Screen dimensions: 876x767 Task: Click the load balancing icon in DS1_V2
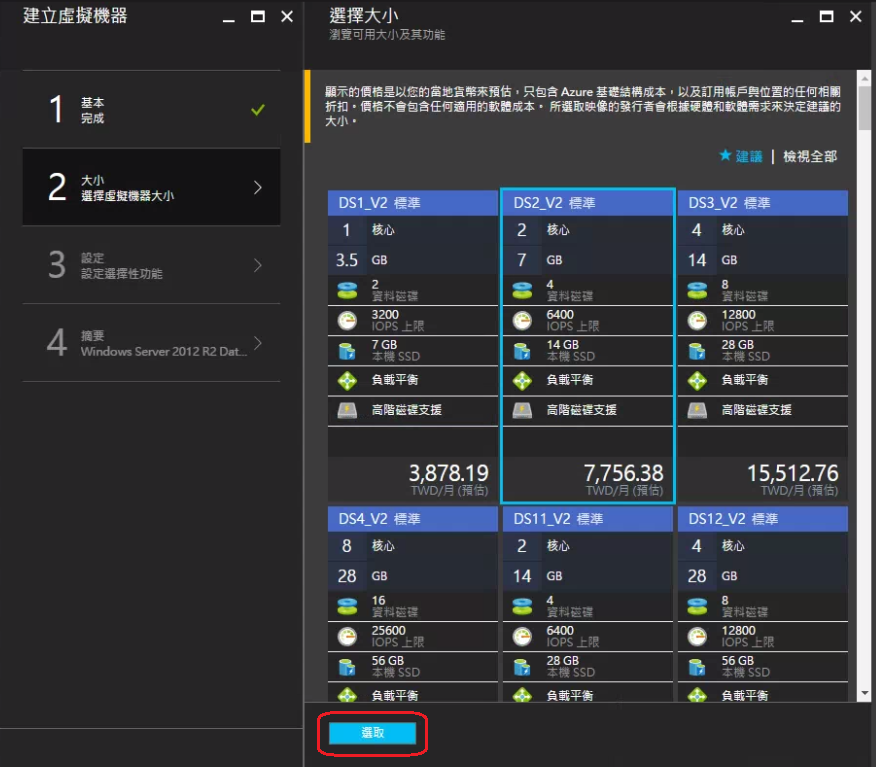(x=347, y=381)
